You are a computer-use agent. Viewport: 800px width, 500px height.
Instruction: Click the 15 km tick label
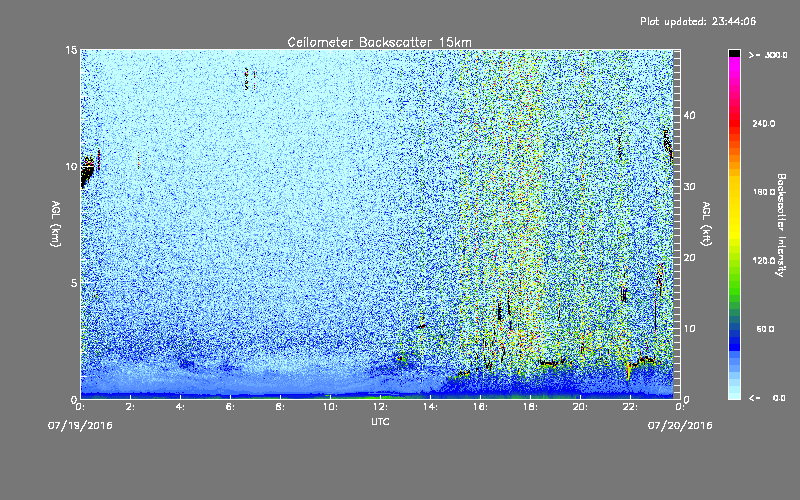[71, 50]
